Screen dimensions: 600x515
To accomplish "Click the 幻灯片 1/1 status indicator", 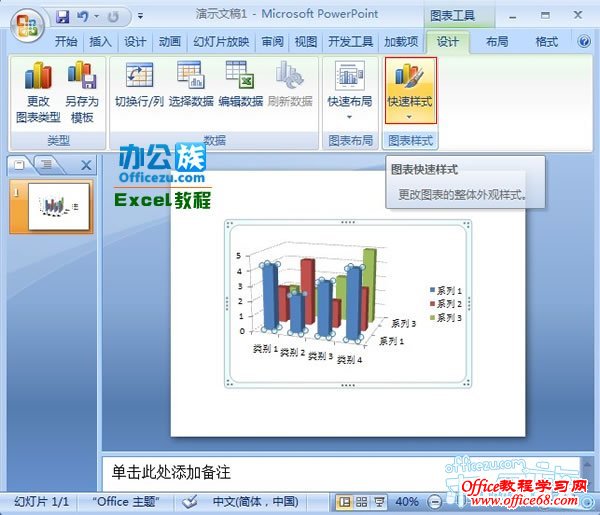I will 41,501.
